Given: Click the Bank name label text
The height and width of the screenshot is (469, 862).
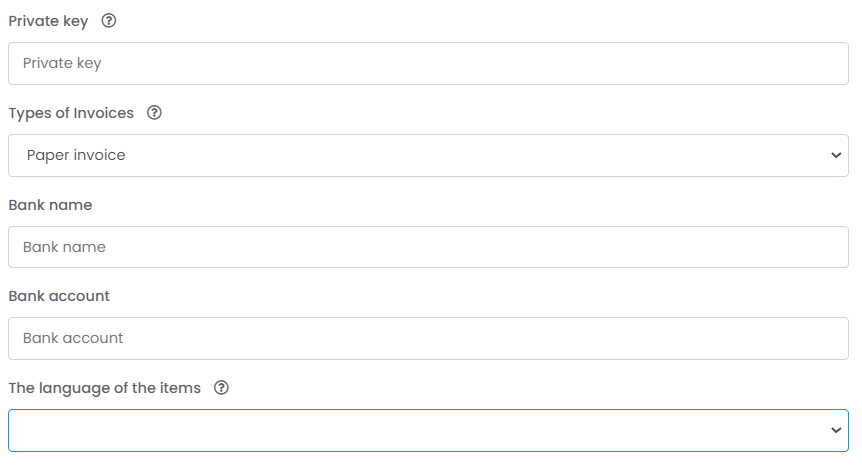Looking at the screenshot, I should pyautogui.click(x=50, y=205).
